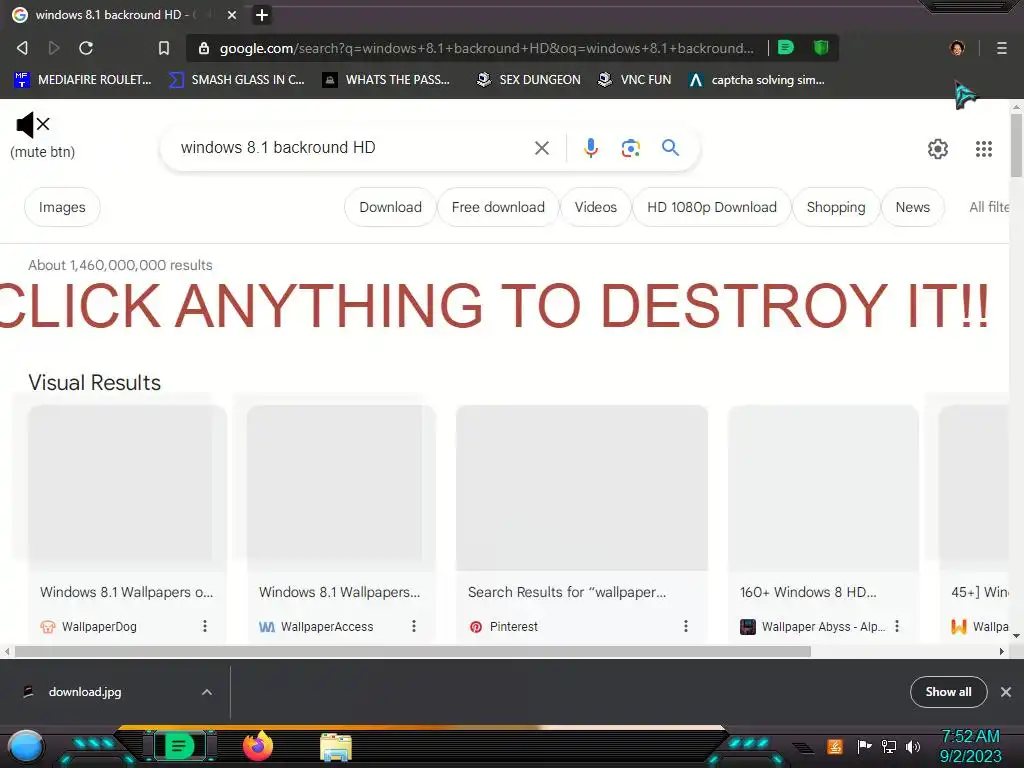Submit search with the magnifying glass icon

[x=670, y=148]
